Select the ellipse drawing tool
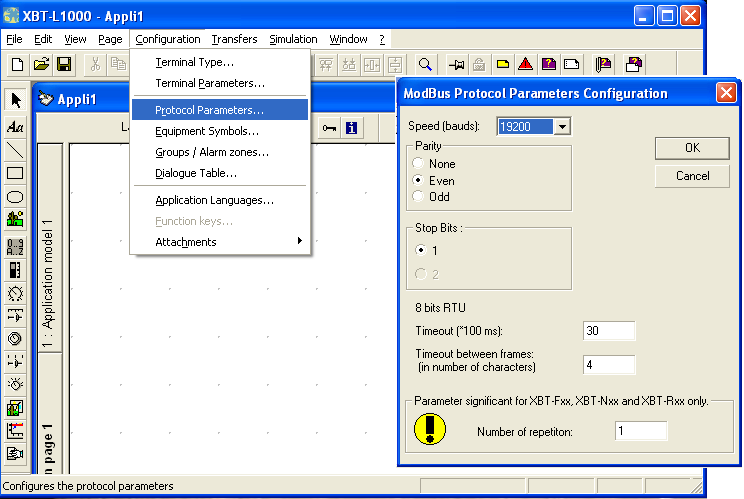Screen dimensions: 744x499 click(x=15, y=196)
